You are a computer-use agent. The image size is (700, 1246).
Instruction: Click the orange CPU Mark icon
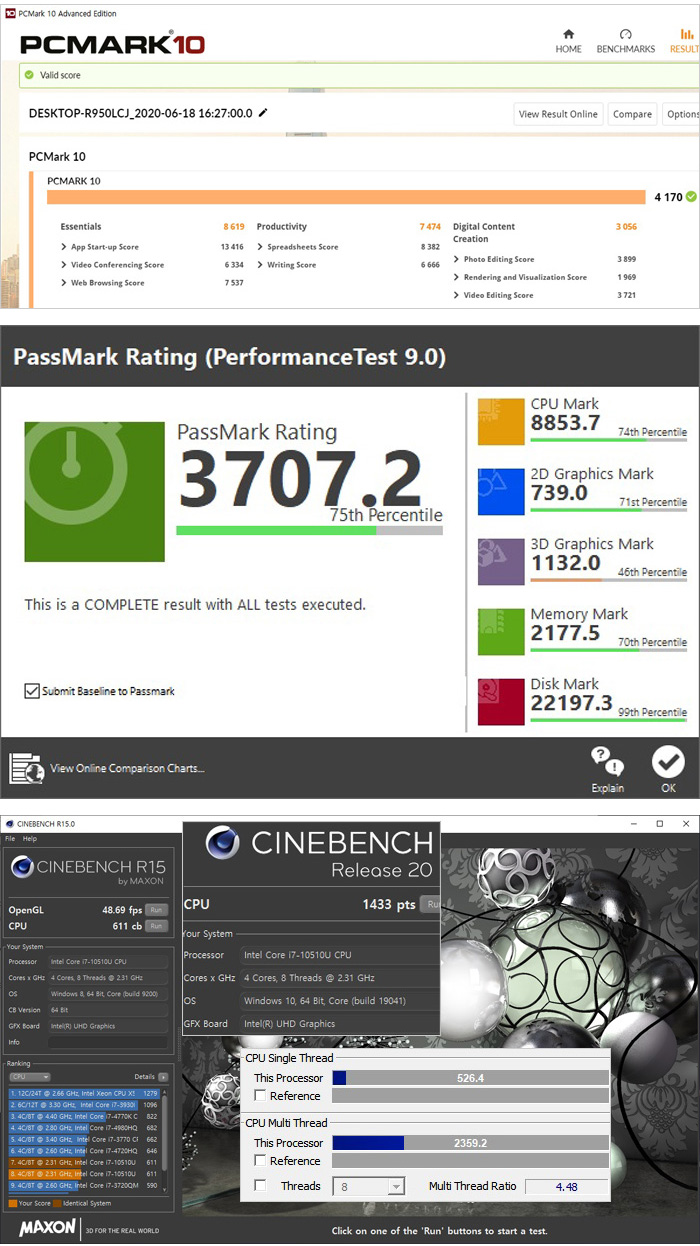point(501,421)
